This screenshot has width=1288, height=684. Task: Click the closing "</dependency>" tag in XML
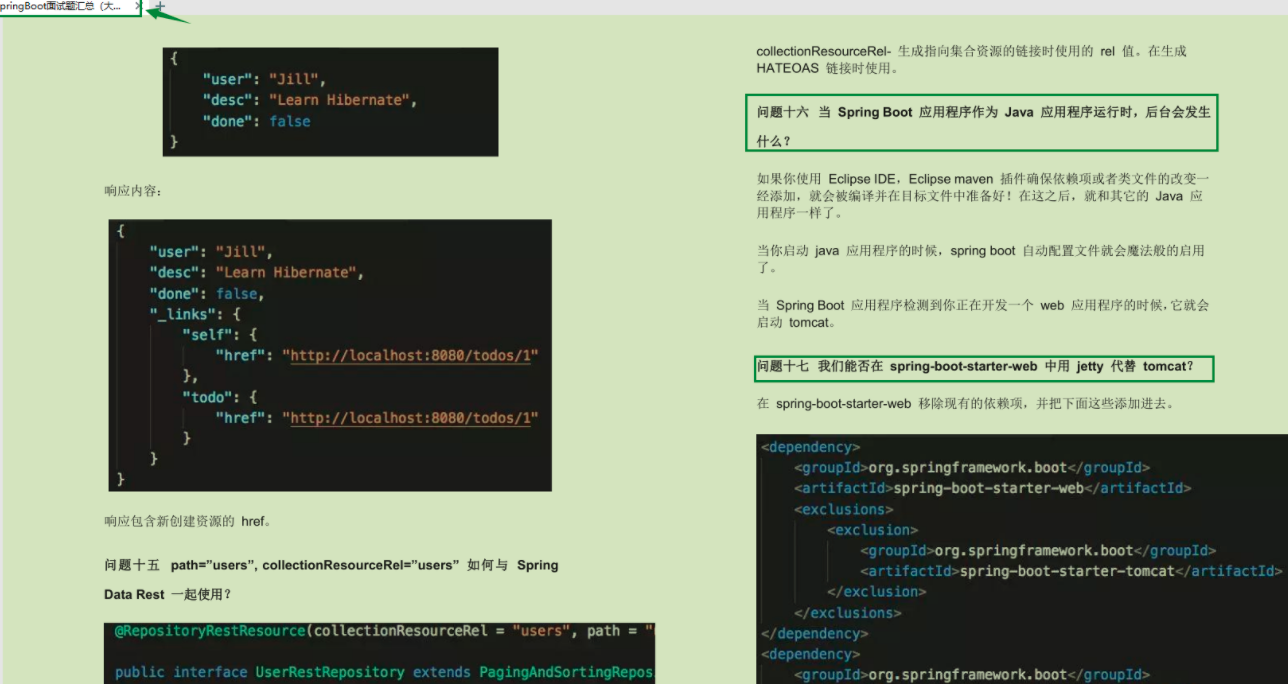[x=815, y=634]
